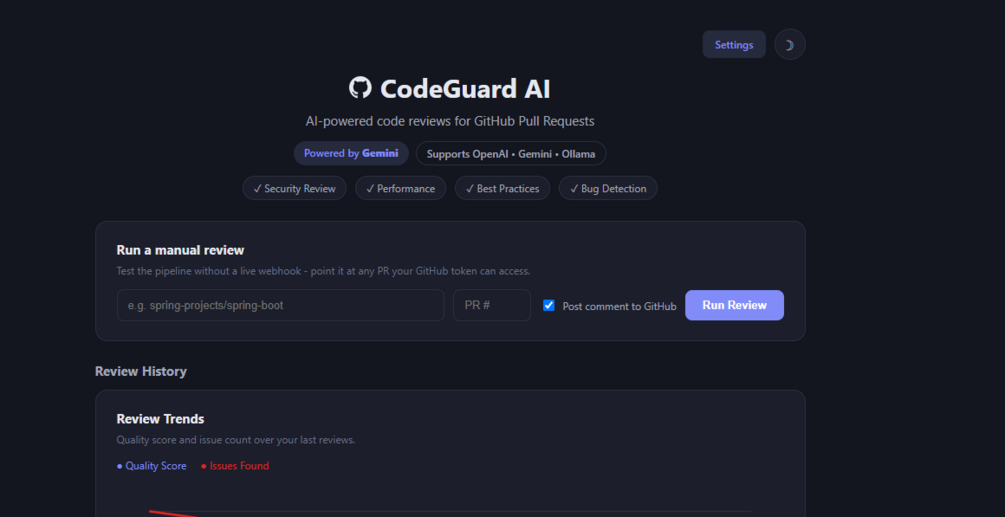Click the GitHub logo beside CodeGuard AI
The width and height of the screenshot is (1005, 517).
point(360,88)
